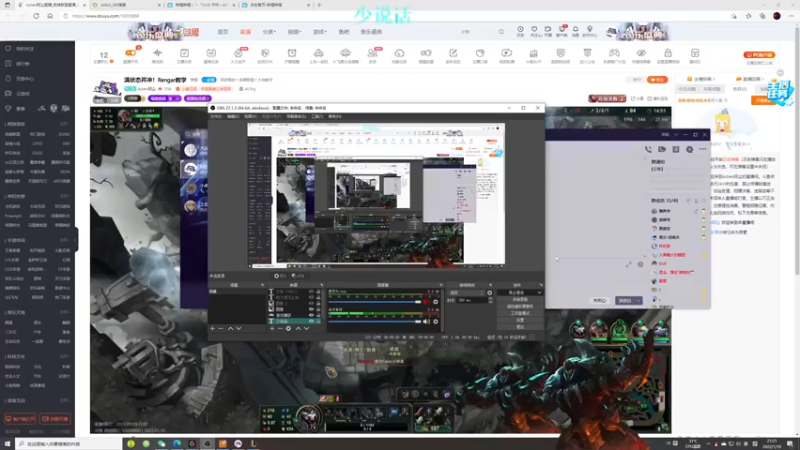Collapse the Douyu left sidebar handle
This screenshot has height=450, width=800.
pos(77,239)
